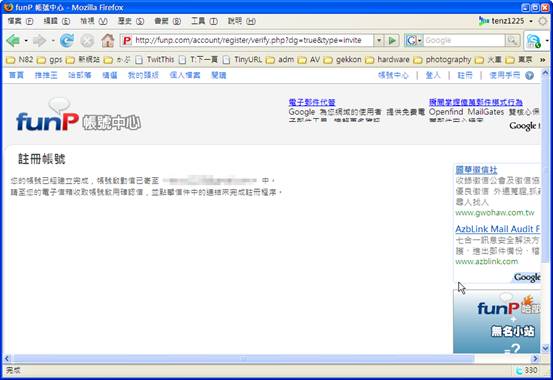
Task: Click the red P site icon in address bar
Action: (127, 41)
